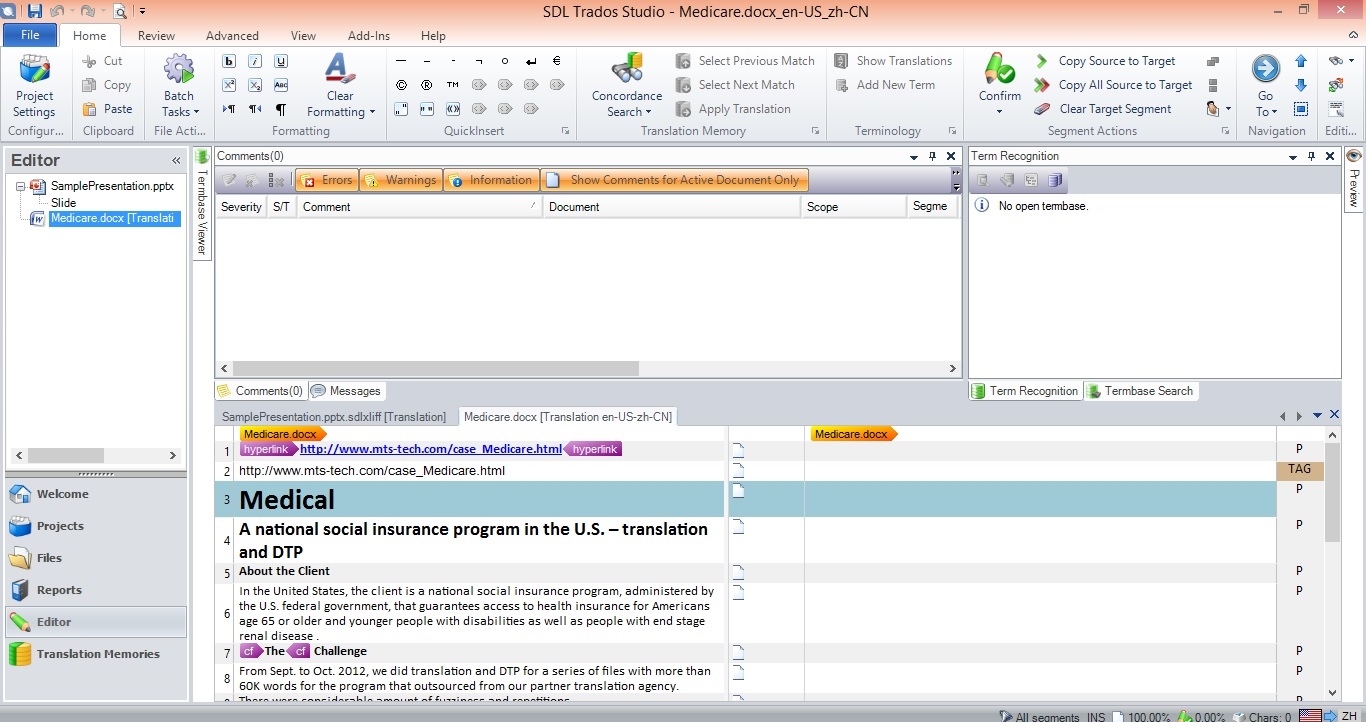Click Copy All Source to Target
This screenshot has height=722, width=1366.
coord(1113,85)
